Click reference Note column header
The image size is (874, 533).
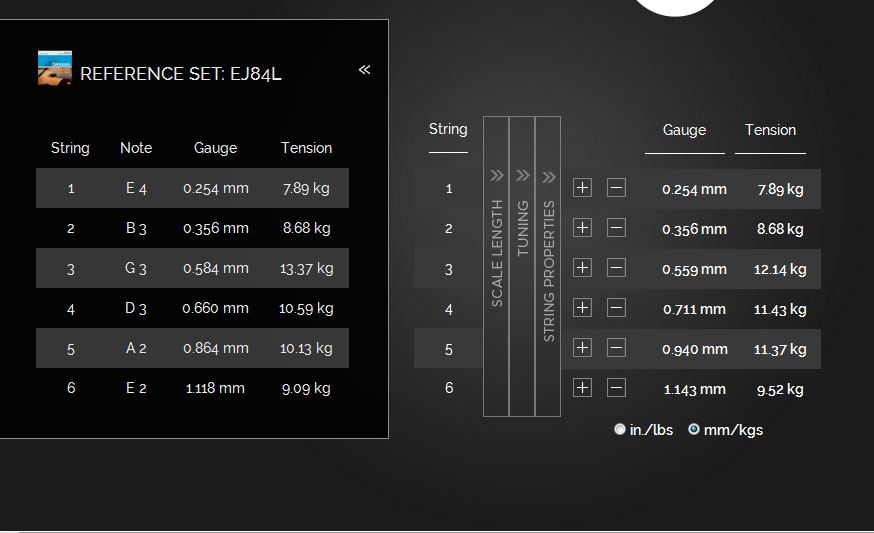pyautogui.click(x=136, y=148)
